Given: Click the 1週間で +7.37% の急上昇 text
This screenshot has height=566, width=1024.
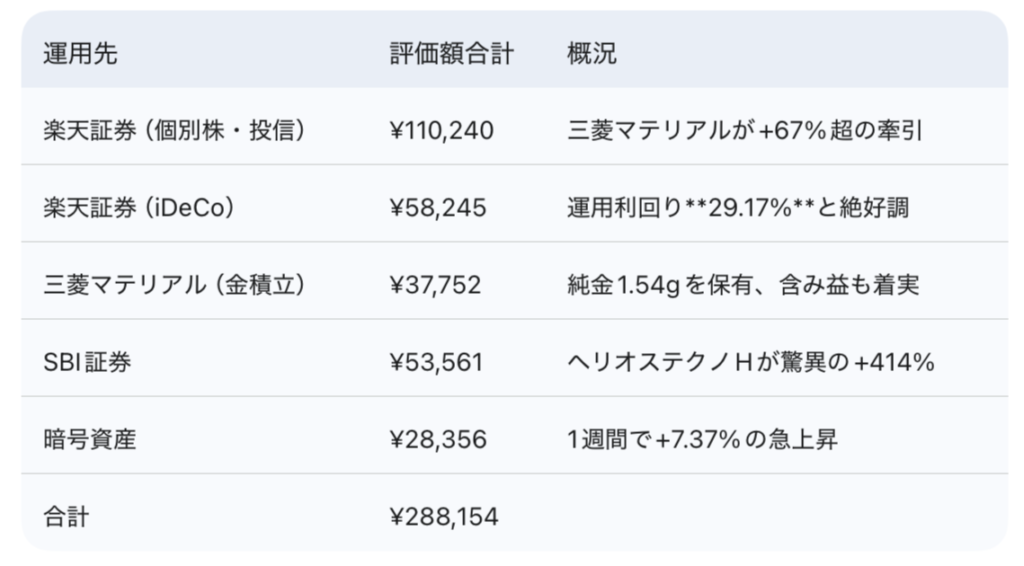Looking at the screenshot, I should [702, 439].
